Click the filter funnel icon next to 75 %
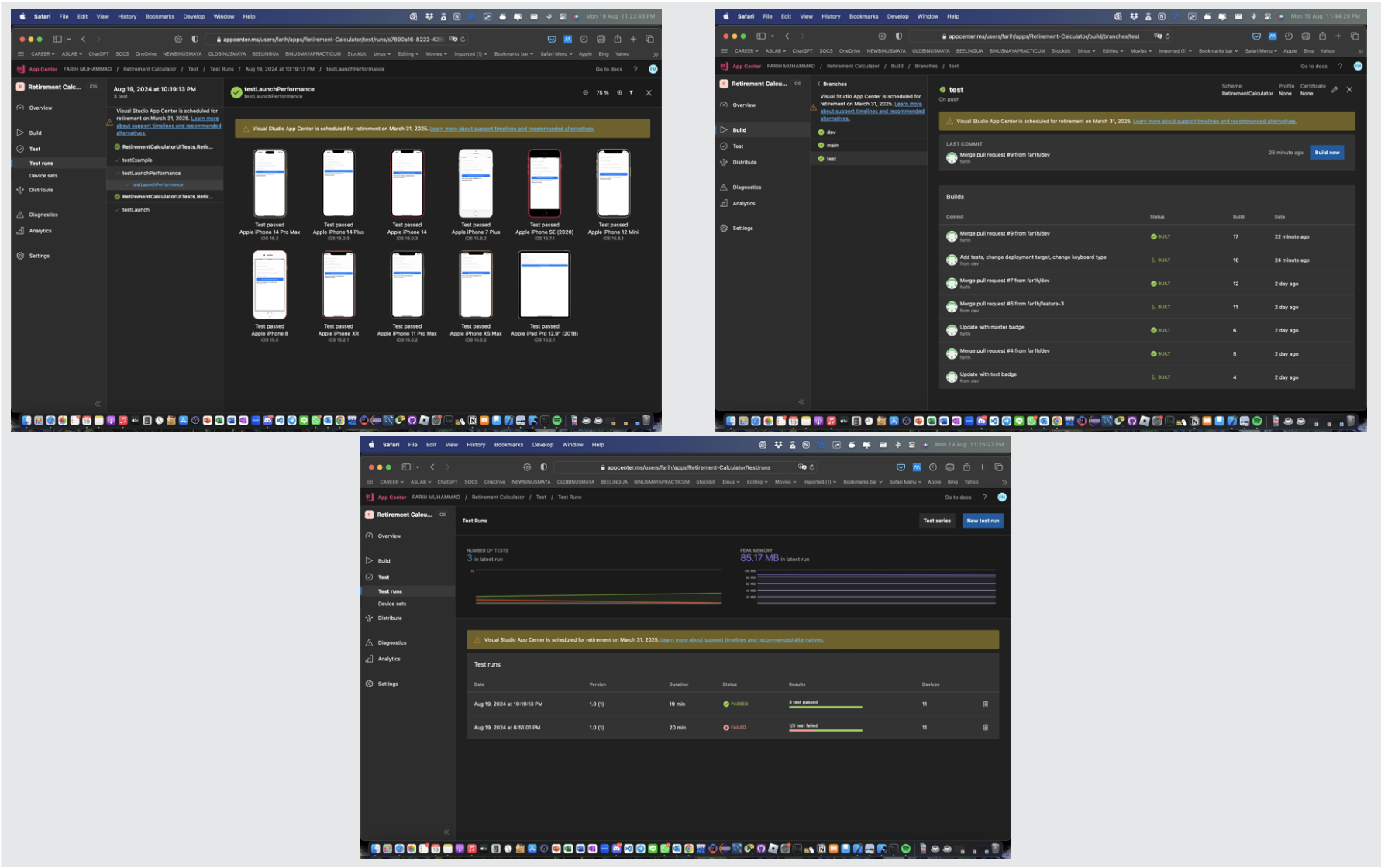The width and height of the screenshot is (1381, 868). (631, 93)
